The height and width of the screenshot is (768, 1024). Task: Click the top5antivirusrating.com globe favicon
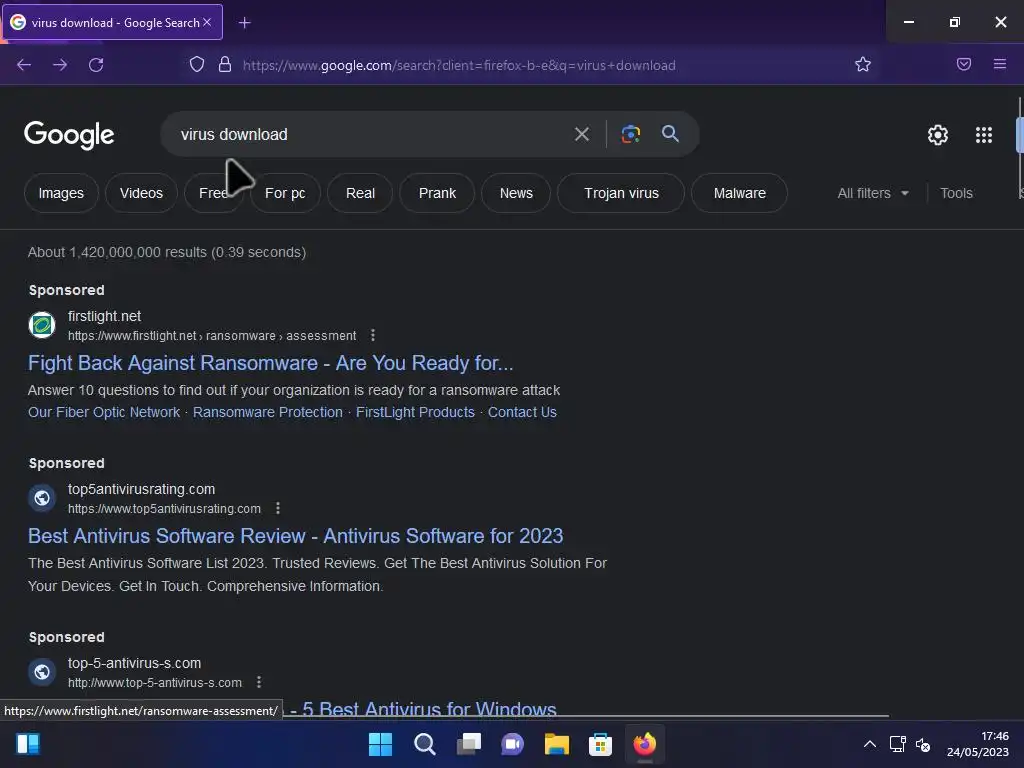(42, 498)
